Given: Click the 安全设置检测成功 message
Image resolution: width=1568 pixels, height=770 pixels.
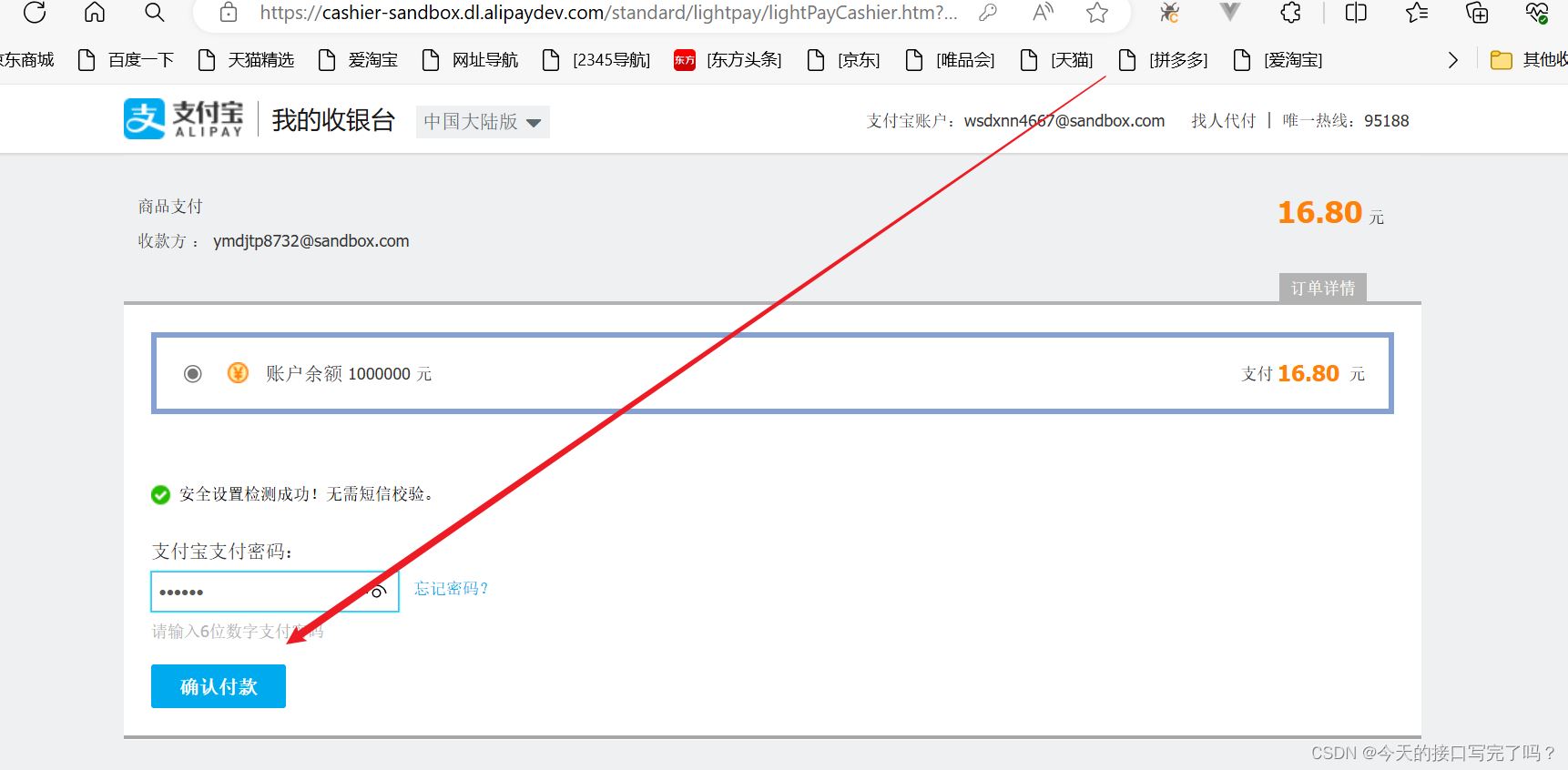Looking at the screenshot, I should pos(307,494).
